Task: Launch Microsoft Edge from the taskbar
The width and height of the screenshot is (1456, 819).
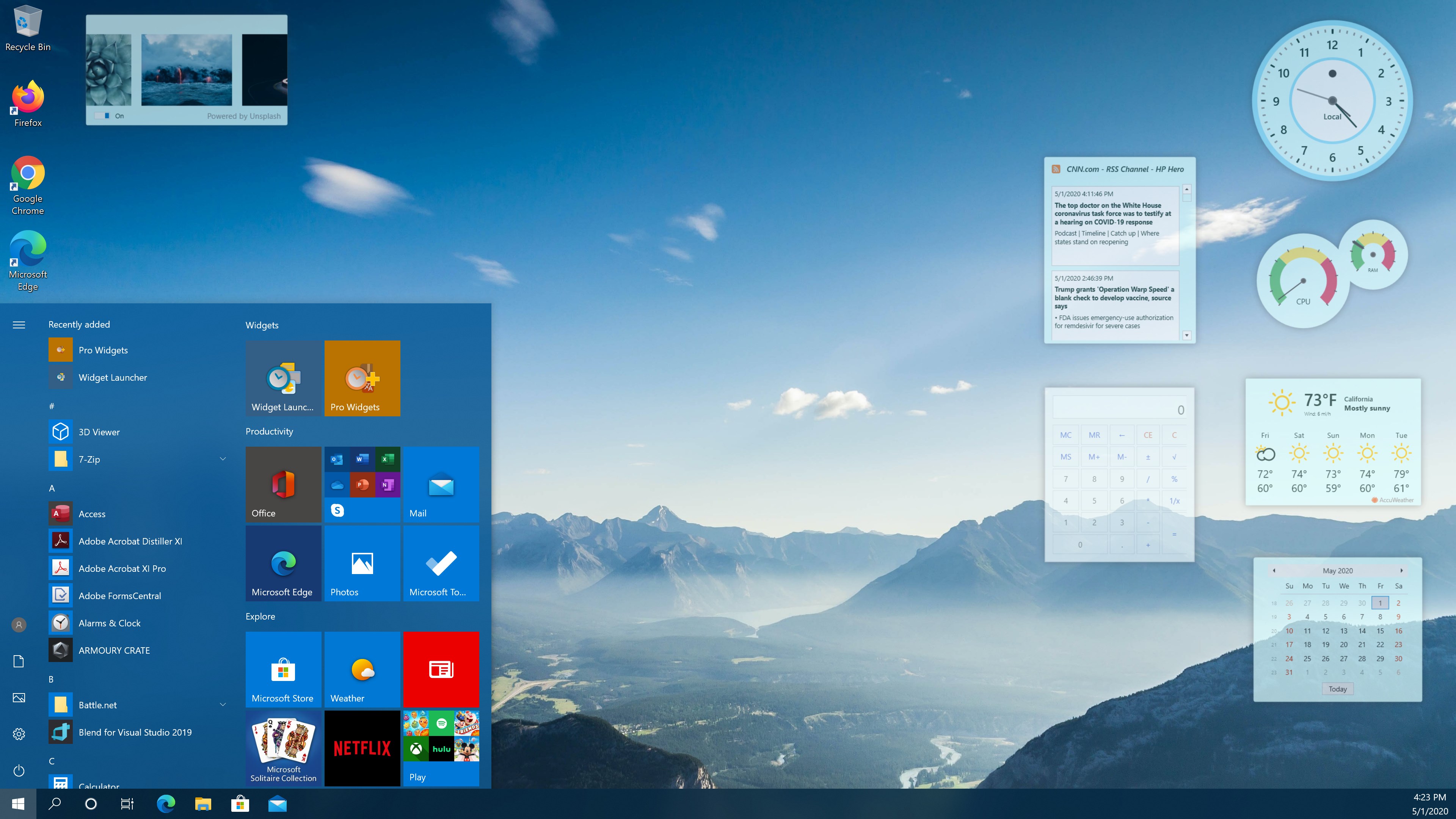Action: [166, 804]
